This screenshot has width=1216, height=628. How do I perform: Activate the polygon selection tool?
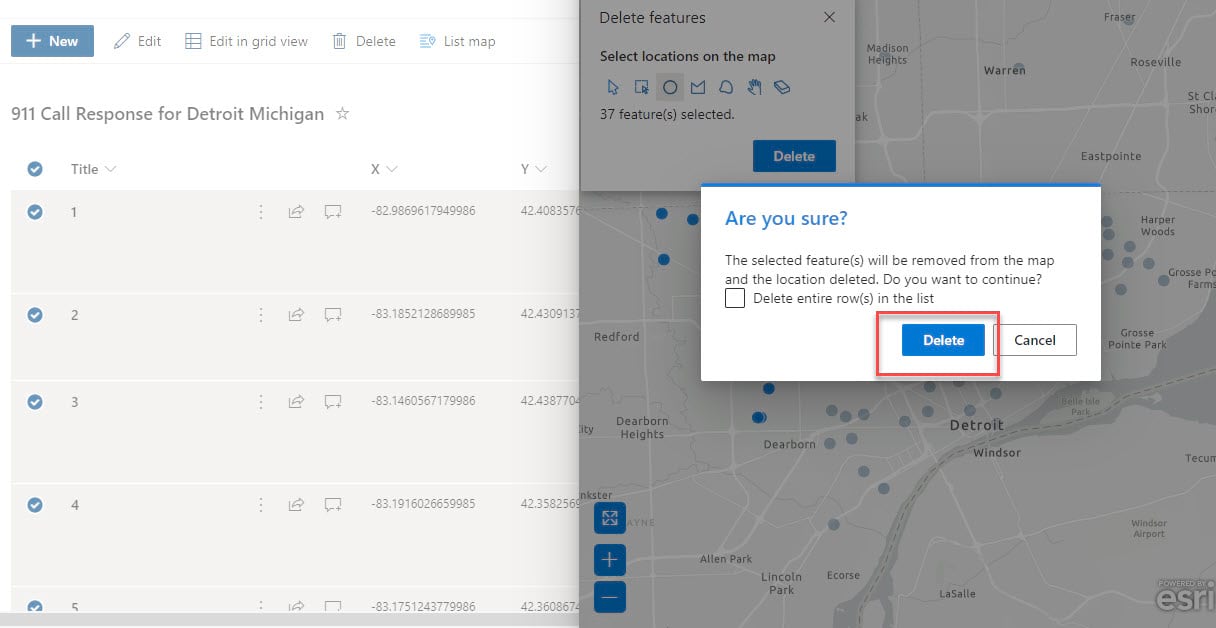point(698,87)
